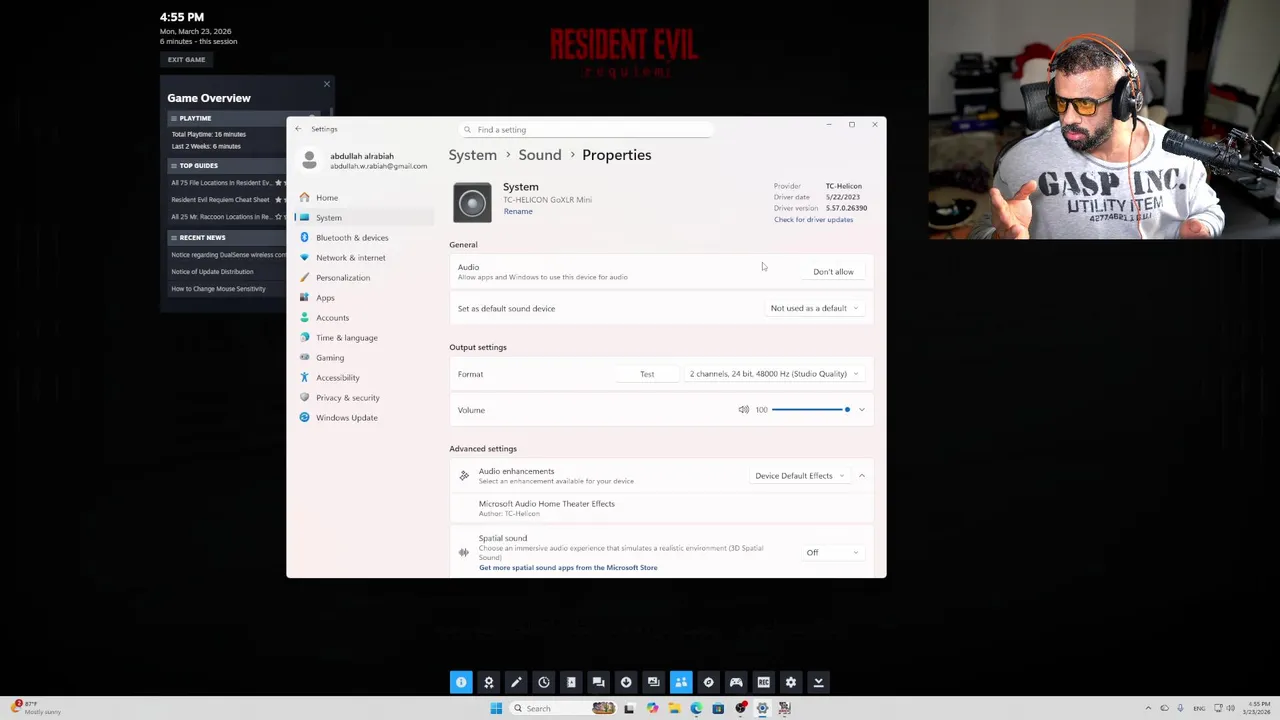Viewport: 1280px width, 720px height.
Task: Open the discussions chat icon in the overlay toolbar
Action: point(598,682)
